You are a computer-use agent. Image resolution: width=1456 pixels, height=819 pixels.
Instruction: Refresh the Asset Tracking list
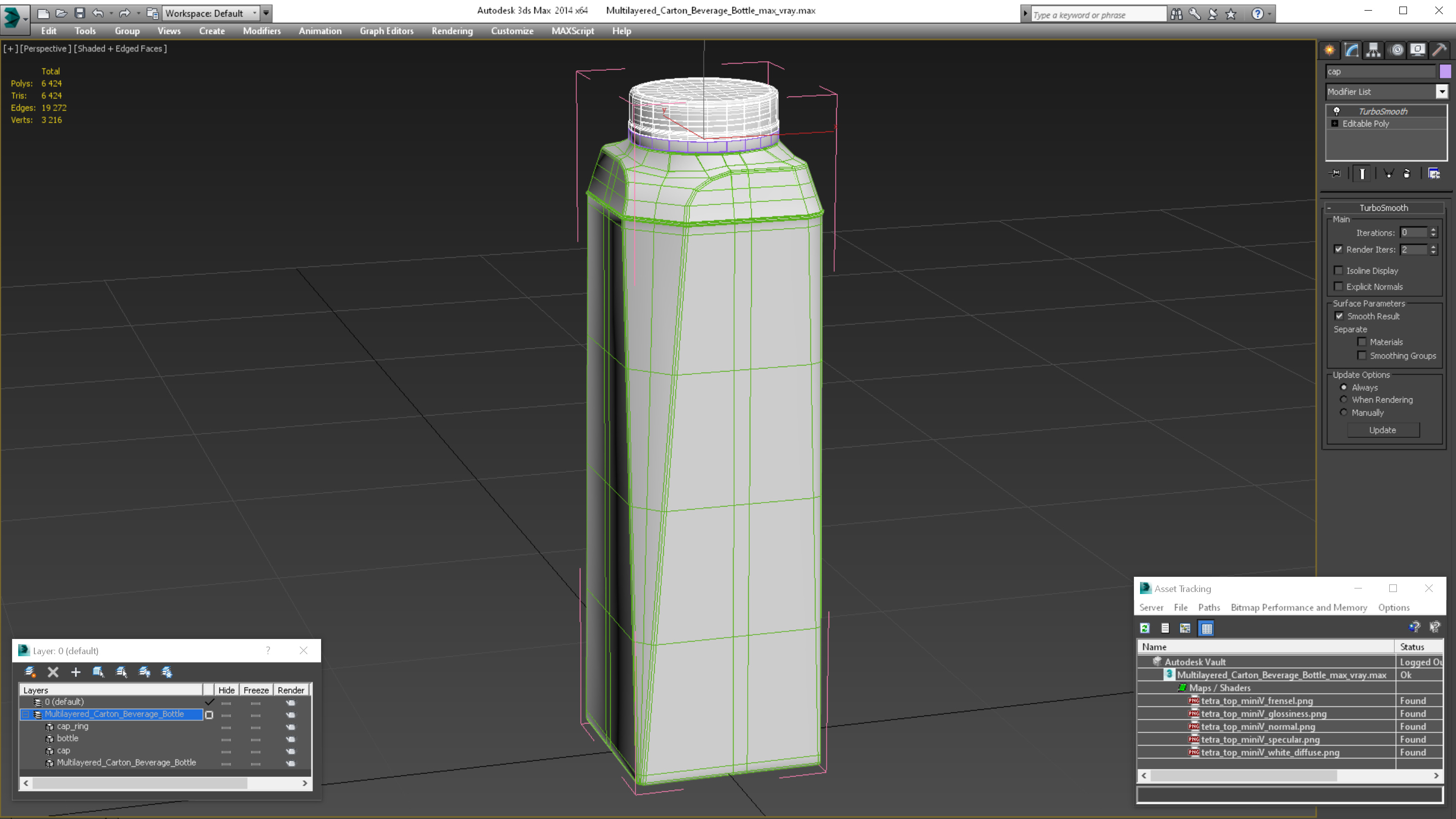click(1145, 628)
